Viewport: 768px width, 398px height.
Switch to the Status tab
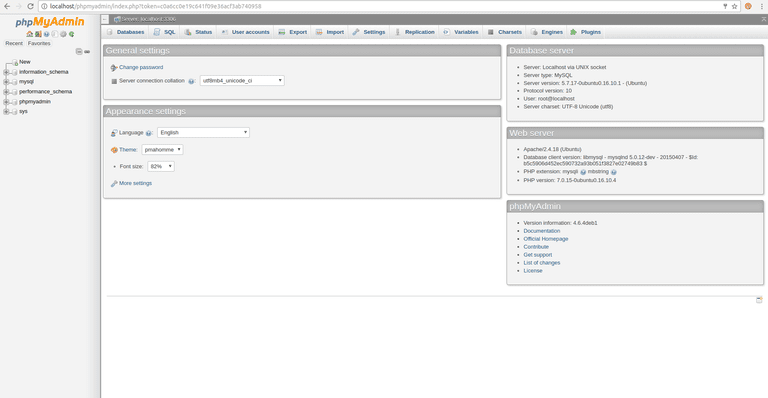pos(198,32)
